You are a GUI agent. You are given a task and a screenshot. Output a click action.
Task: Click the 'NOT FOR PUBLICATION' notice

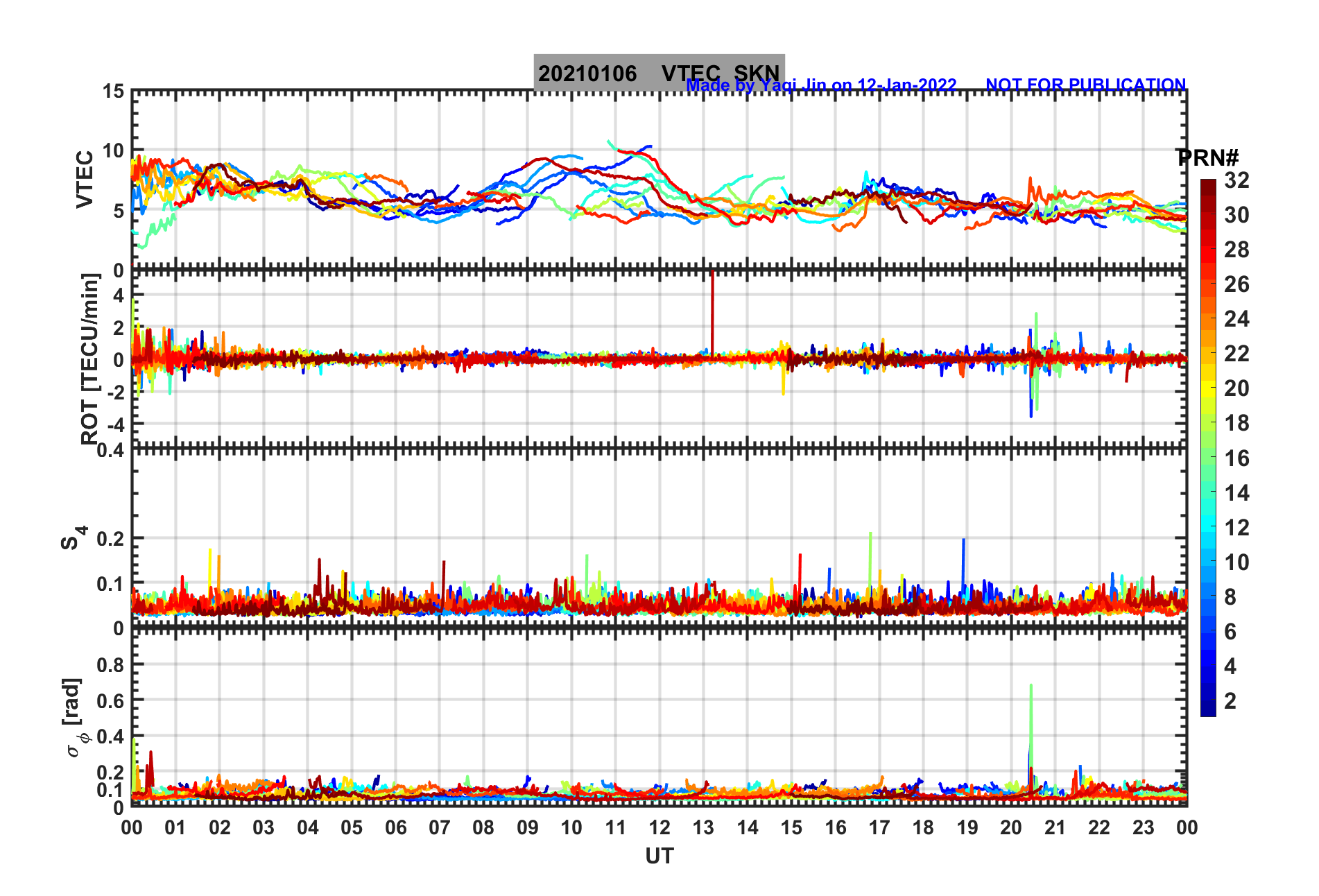point(1085,85)
